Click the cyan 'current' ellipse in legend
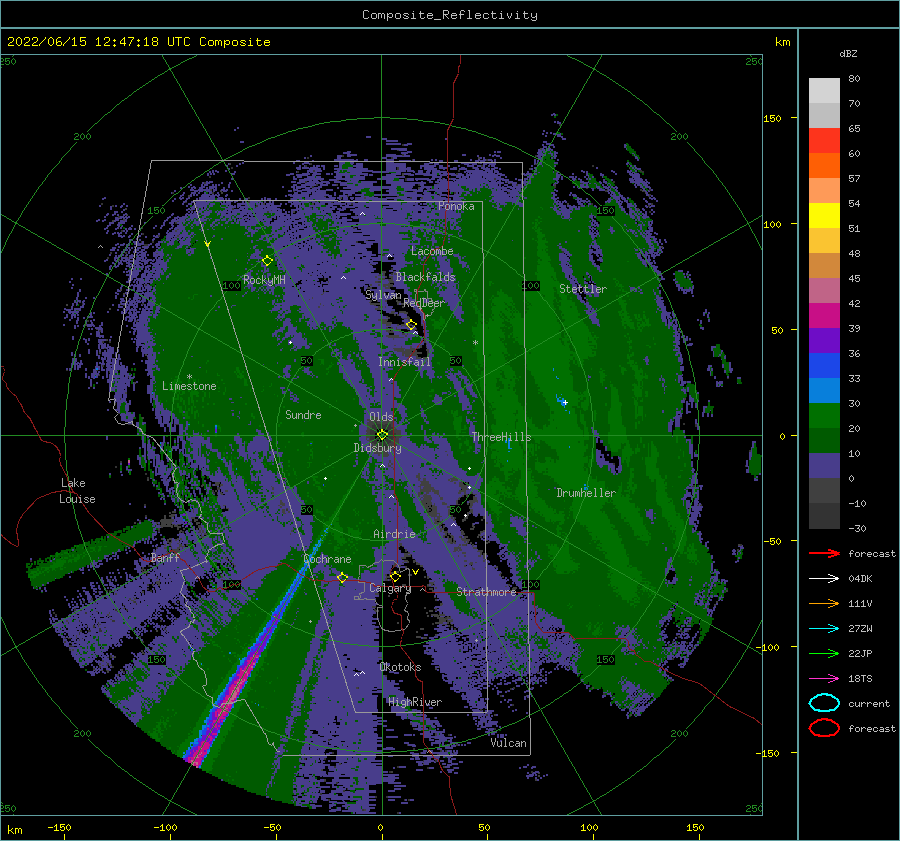Screen dimensions: 900x841 (x=824, y=703)
